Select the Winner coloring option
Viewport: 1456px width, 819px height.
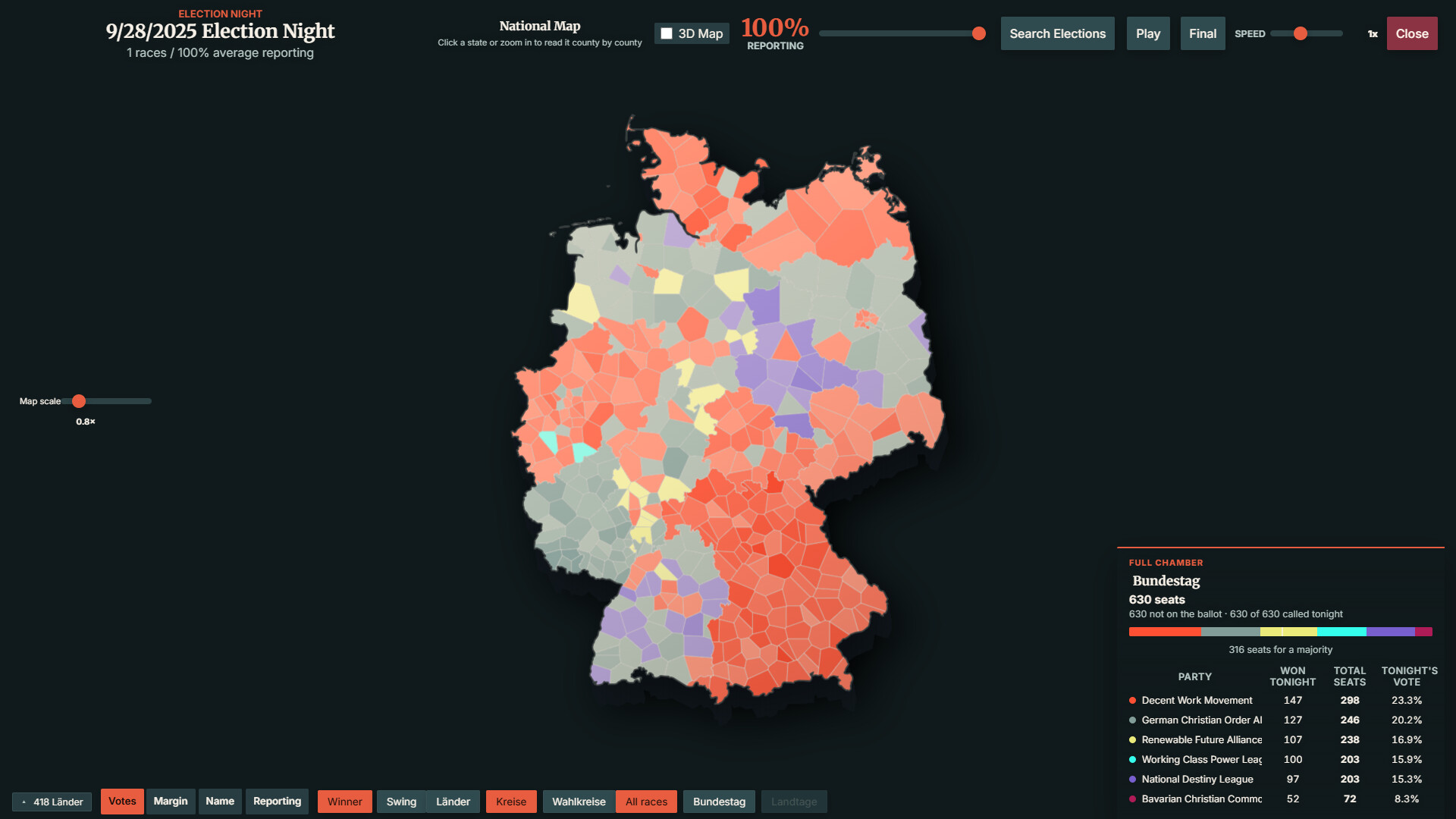345,802
